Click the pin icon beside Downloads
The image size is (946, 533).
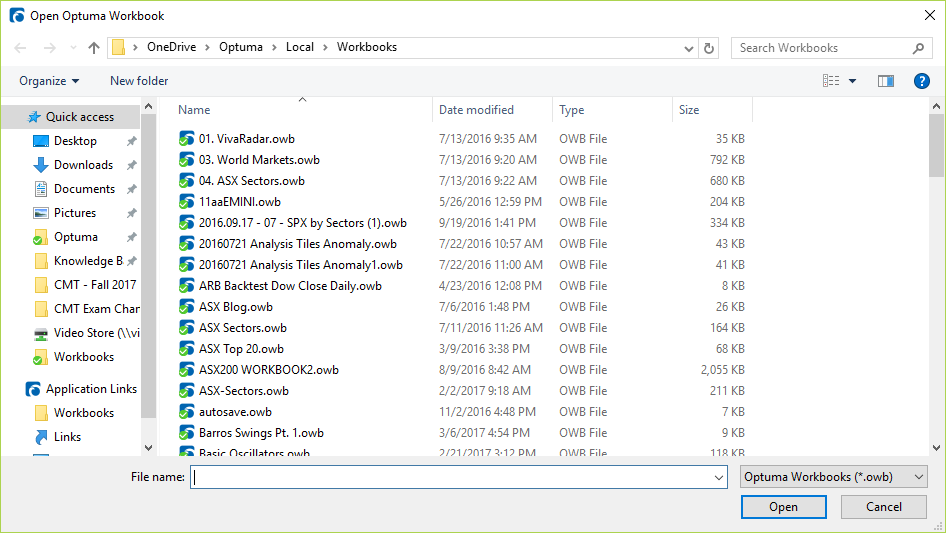tap(131, 165)
